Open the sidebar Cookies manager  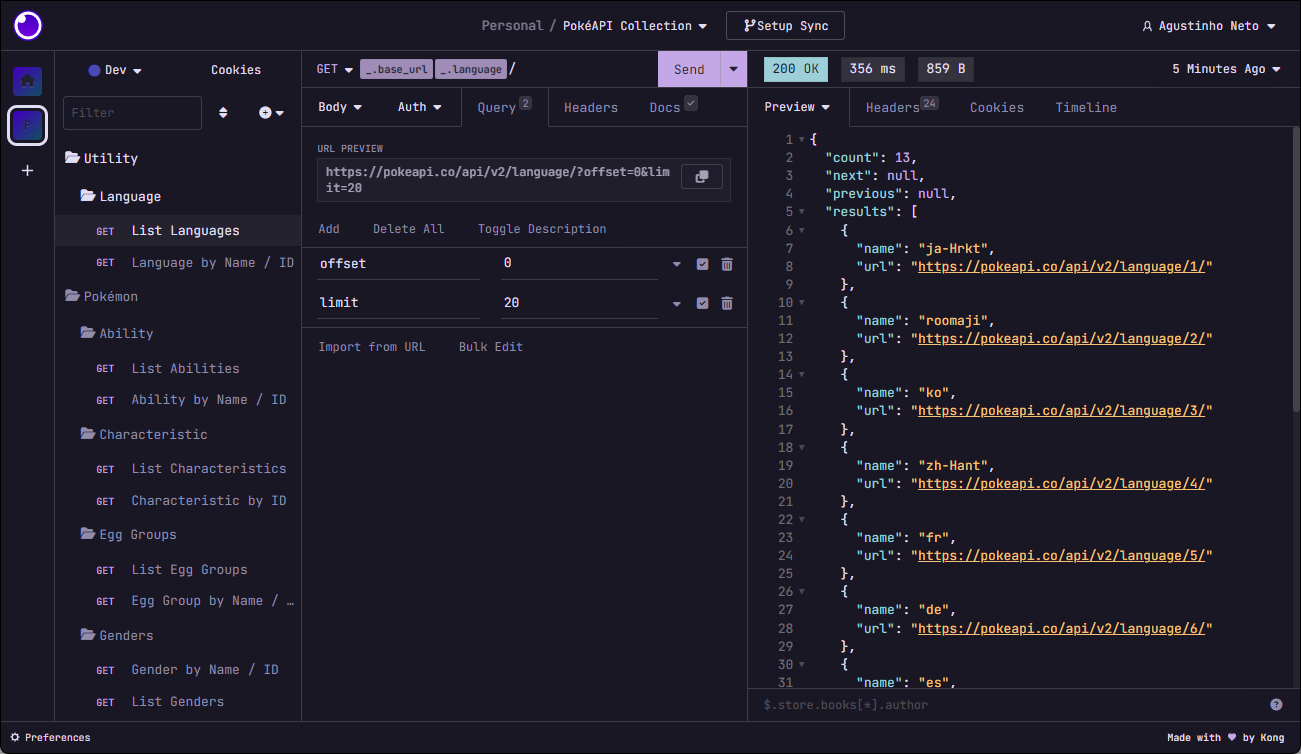click(236, 70)
